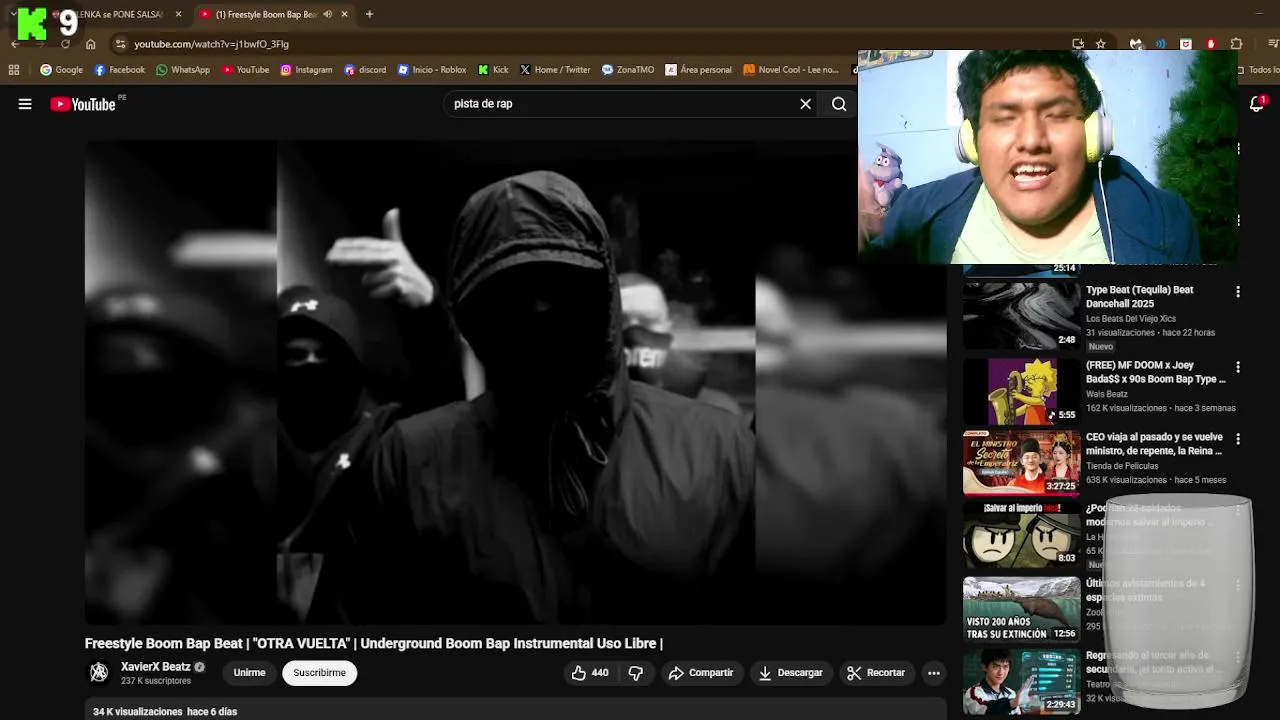Open XavierX Beatz channel name link

click(x=155, y=667)
